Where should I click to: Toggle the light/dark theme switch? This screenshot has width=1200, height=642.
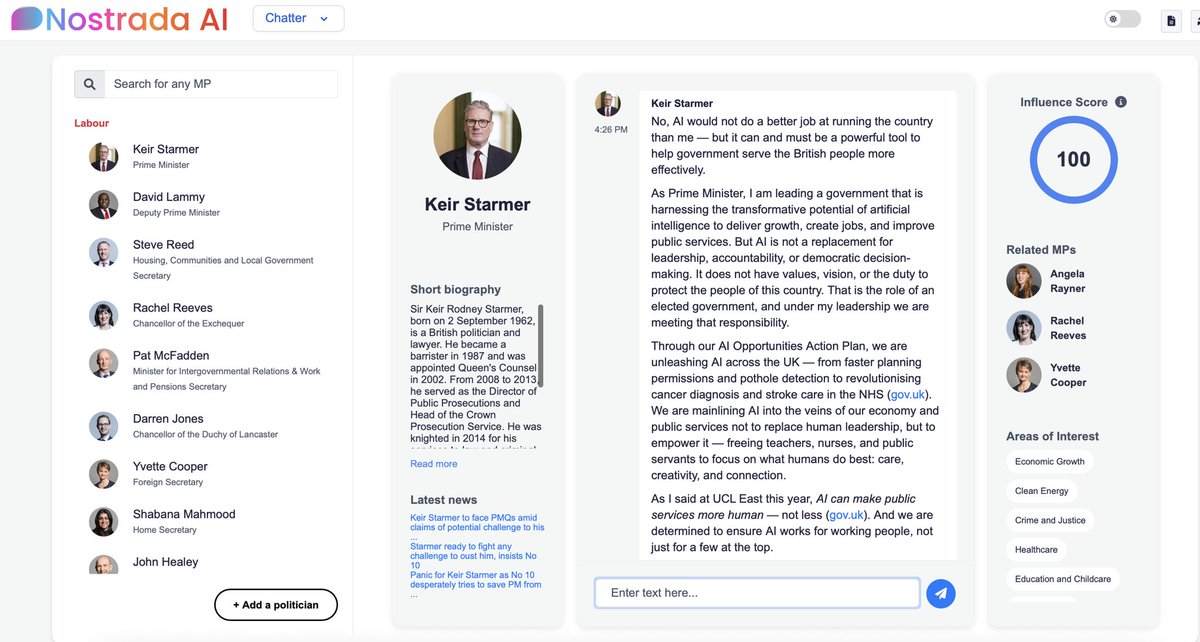(1123, 19)
